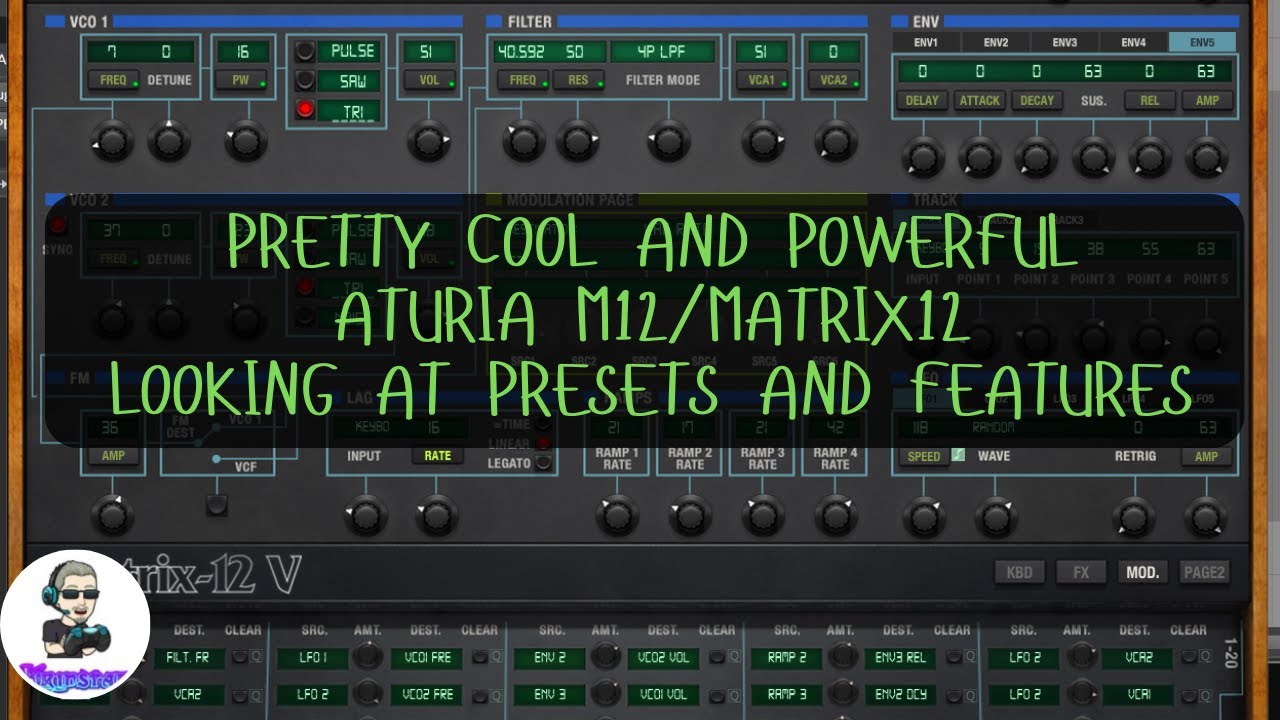Viewport: 1280px width, 720px height.
Task: Adjust the filter mode knob
Action: click(669, 141)
